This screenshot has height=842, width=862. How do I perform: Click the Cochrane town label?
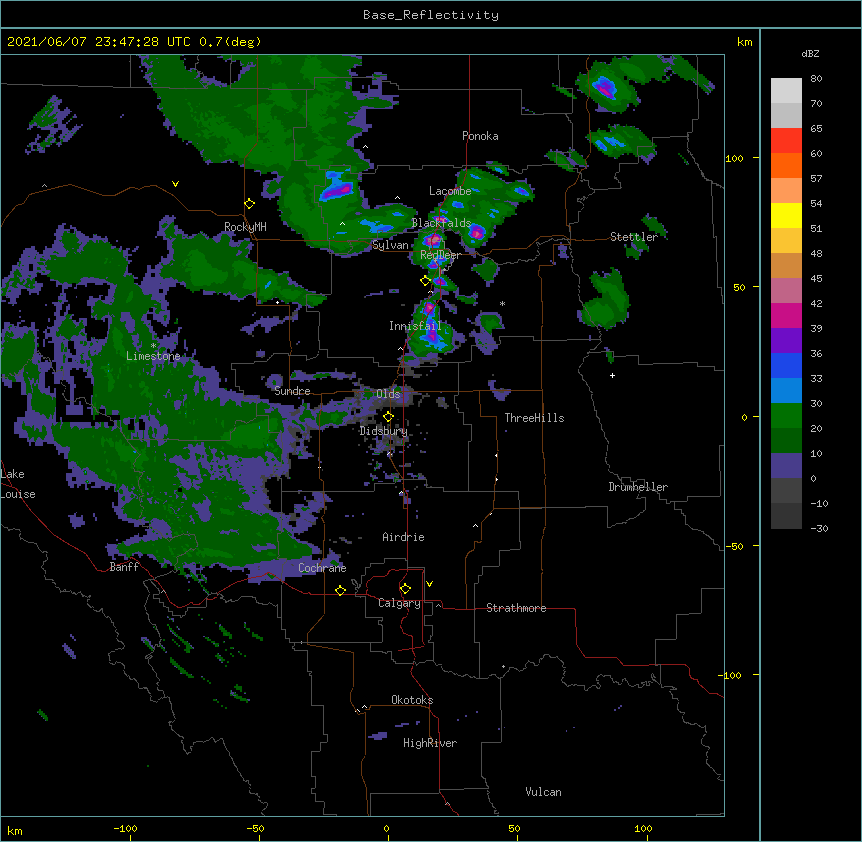322,568
